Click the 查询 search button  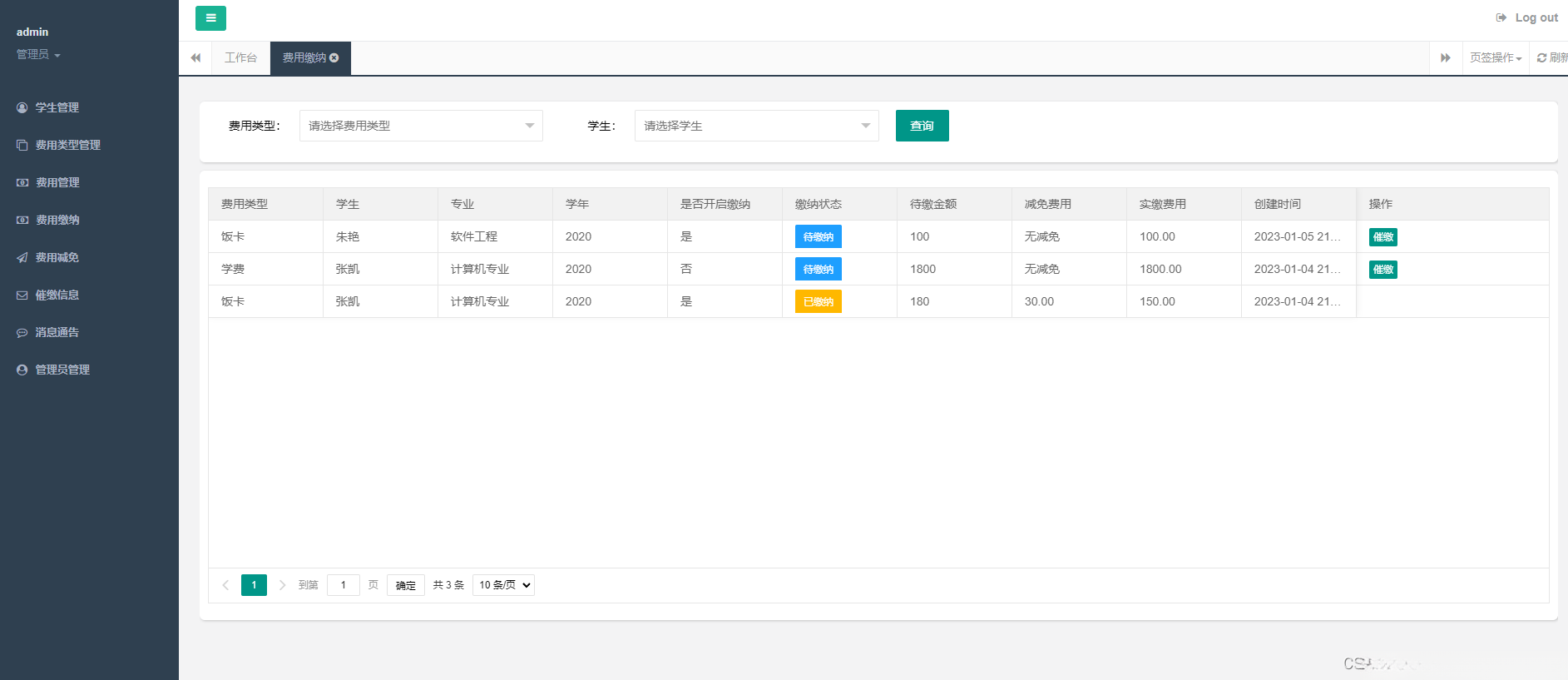pyautogui.click(x=922, y=126)
